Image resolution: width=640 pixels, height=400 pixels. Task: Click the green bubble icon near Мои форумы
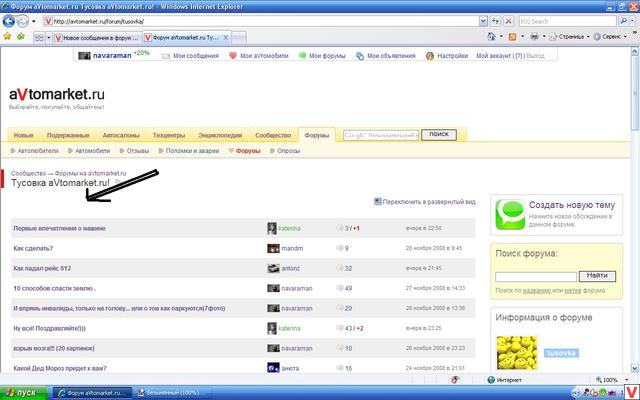click(x=302, y=56)
